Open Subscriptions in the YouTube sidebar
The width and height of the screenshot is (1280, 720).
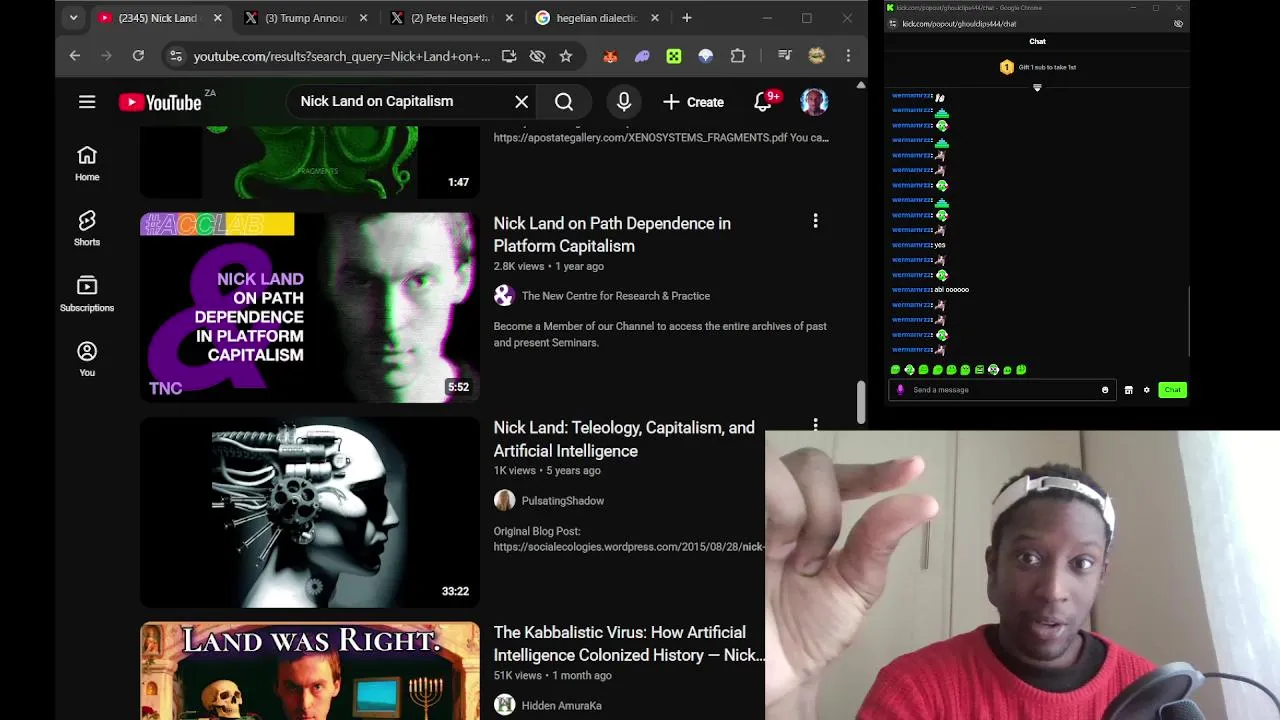pos(87,294)
